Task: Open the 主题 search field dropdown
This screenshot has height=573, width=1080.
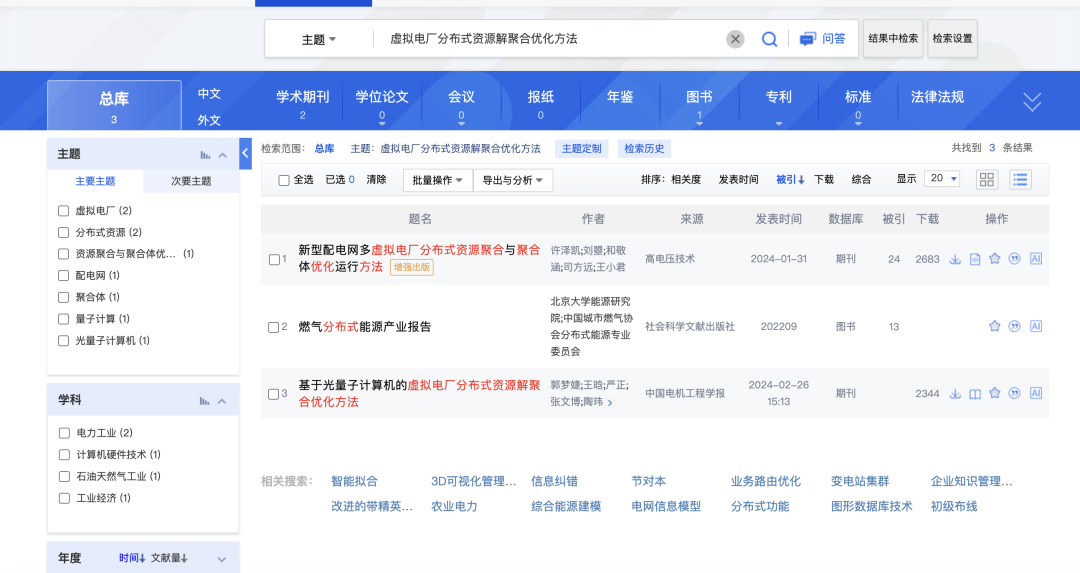Action: 319,40
